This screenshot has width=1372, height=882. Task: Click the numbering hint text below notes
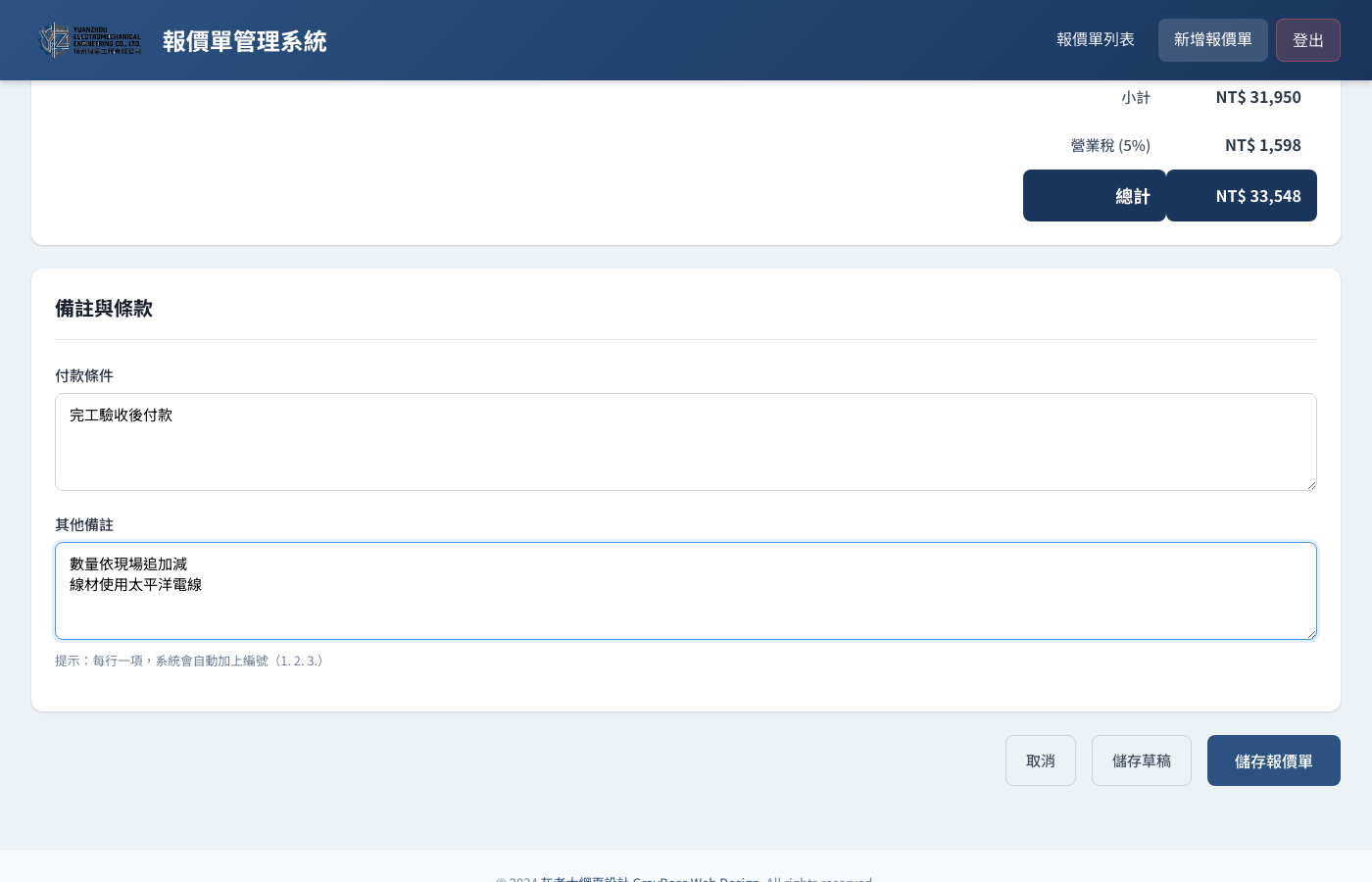189,661
